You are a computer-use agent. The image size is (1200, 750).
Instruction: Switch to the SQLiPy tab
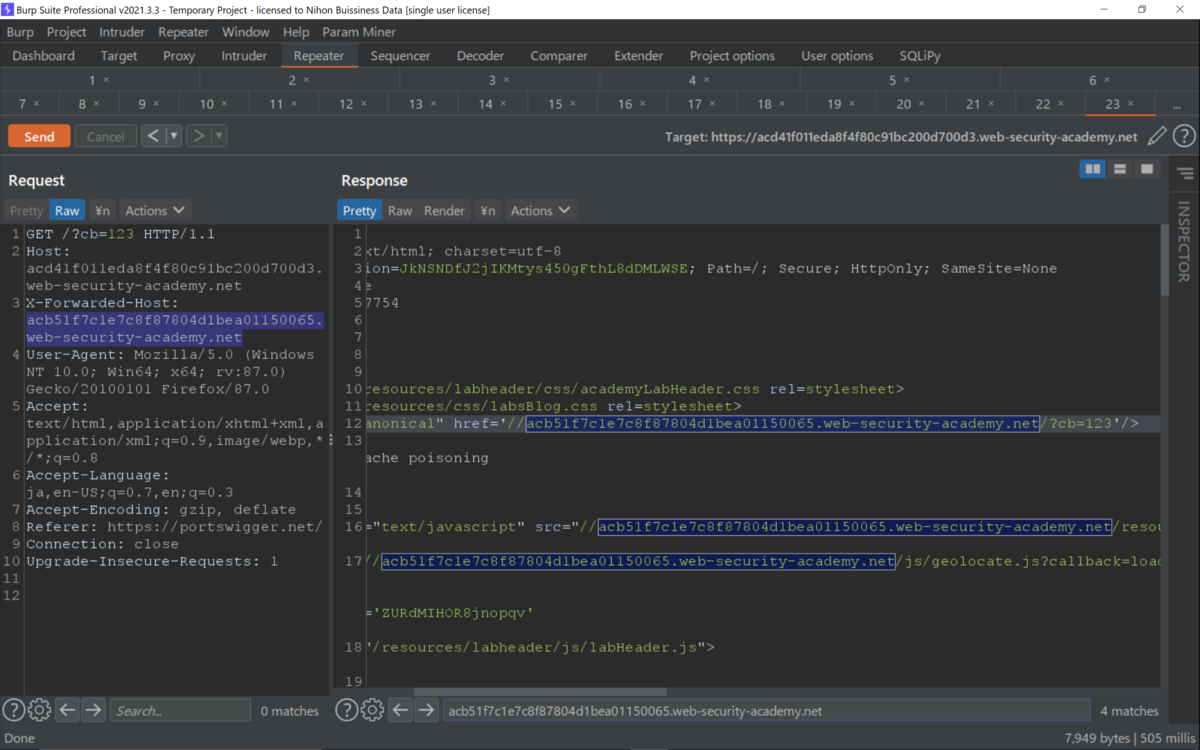click(x=920, y=56)
